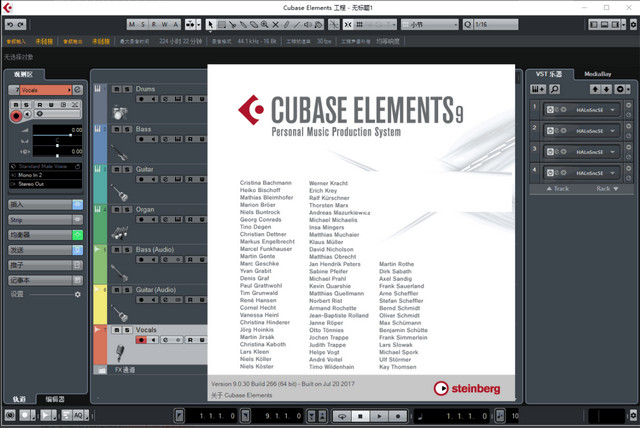This screenshot has width=640, height=428.
Task: Toggle record enable on Vocals track
Action: pos(141,340)
